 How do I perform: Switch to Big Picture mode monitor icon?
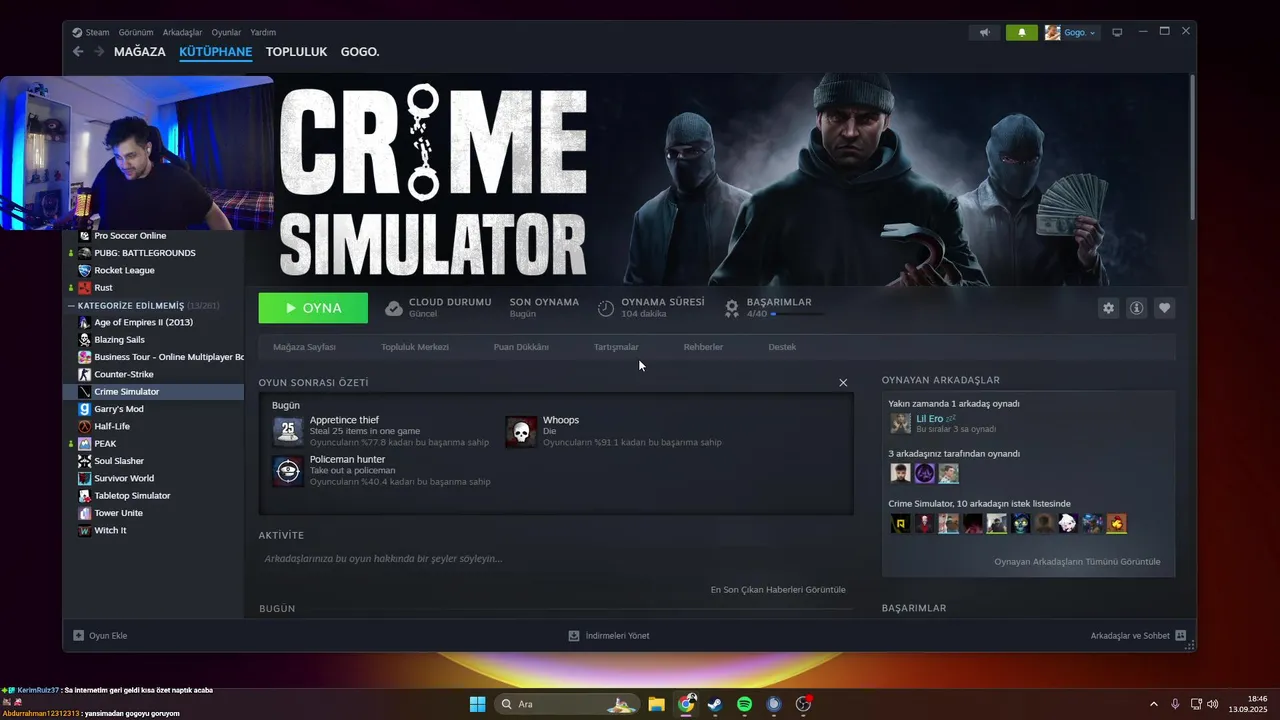pyautogui.click(x=1117, y=33)
